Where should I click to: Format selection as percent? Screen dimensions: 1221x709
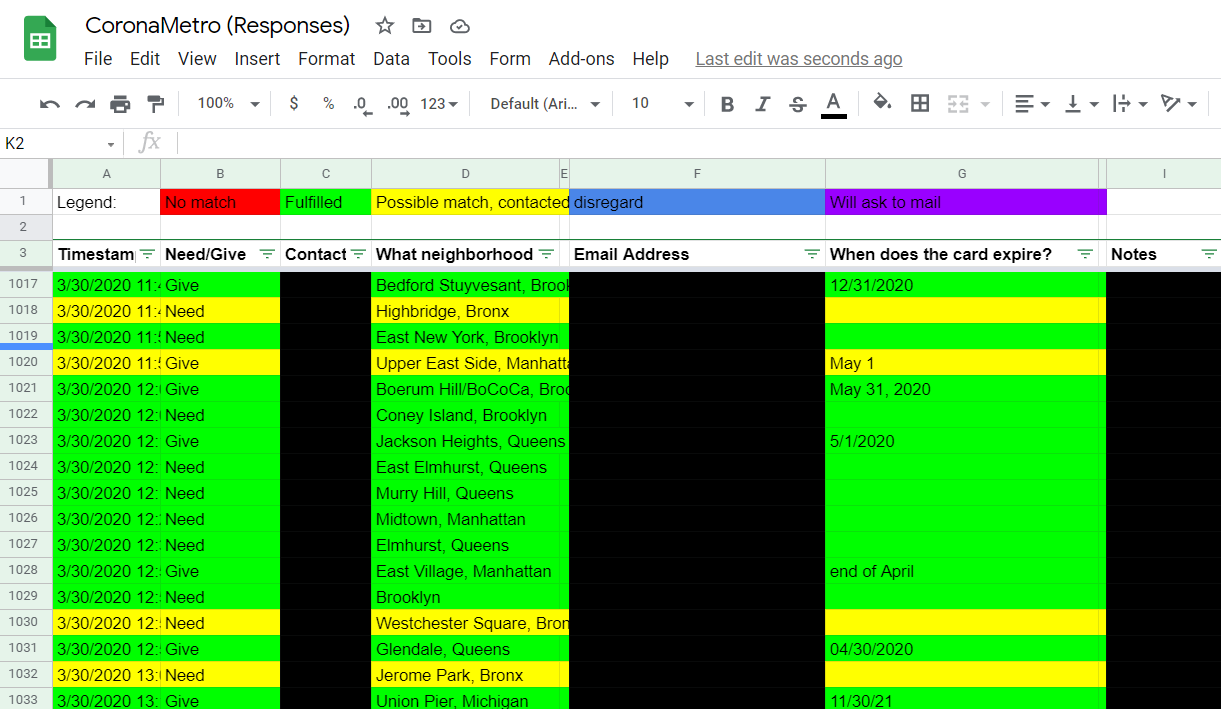(x=327, y=103)
